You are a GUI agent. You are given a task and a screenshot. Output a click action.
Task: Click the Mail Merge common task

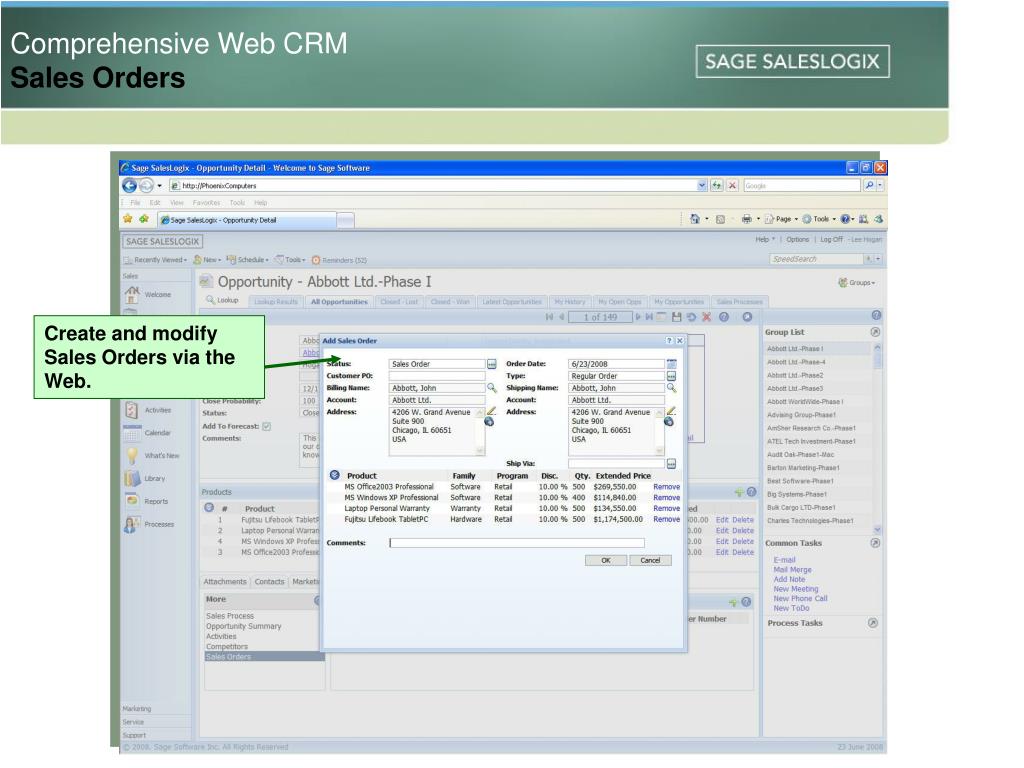pyautogui.click(x=792, y=569)
